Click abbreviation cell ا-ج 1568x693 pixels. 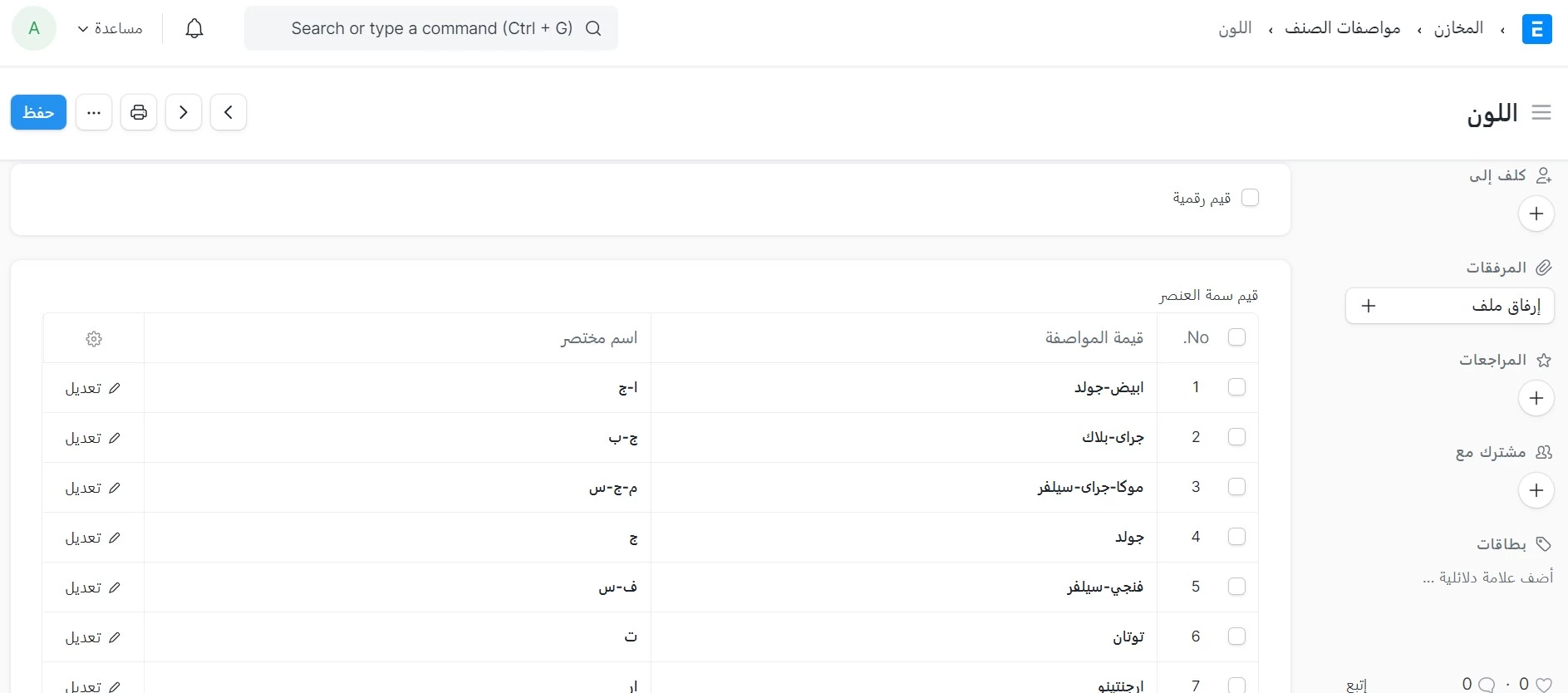(398, 388)
